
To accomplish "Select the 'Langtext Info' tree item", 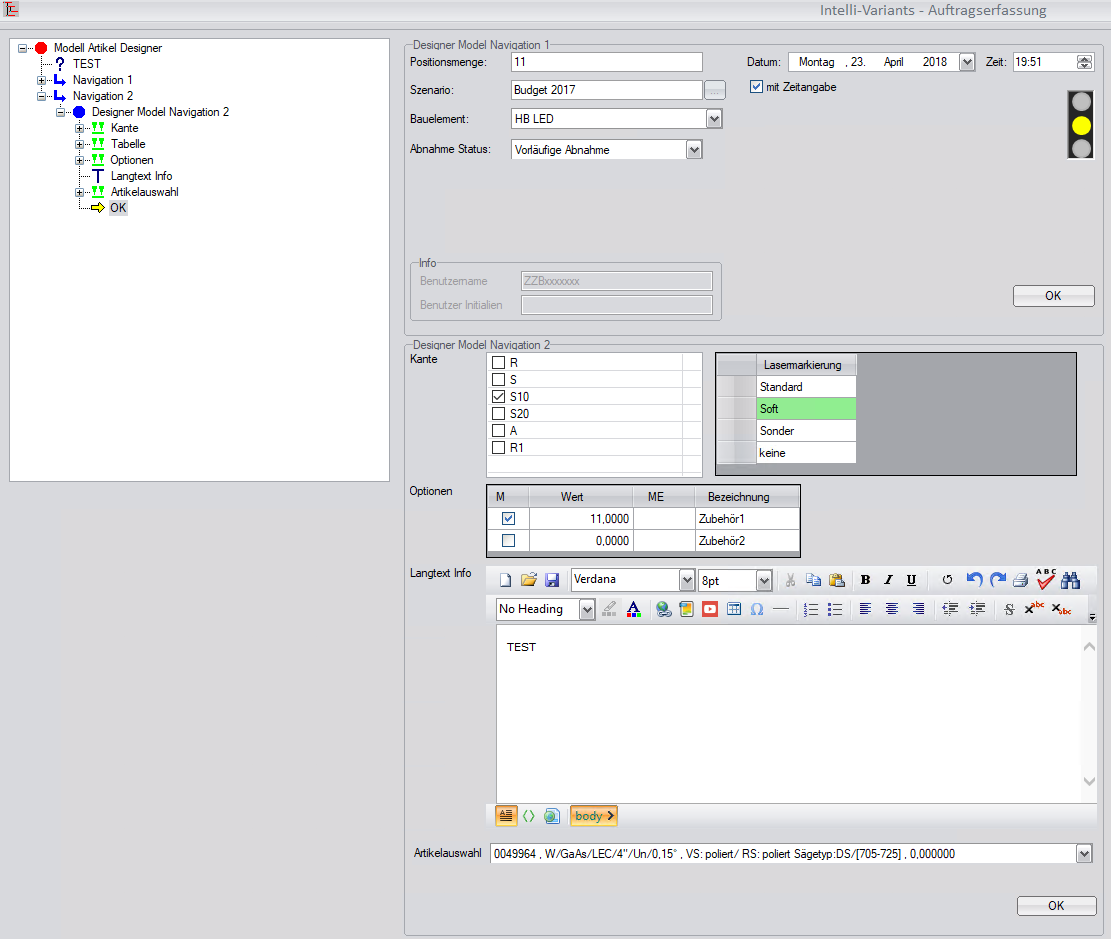I will (x=142, y=176).
